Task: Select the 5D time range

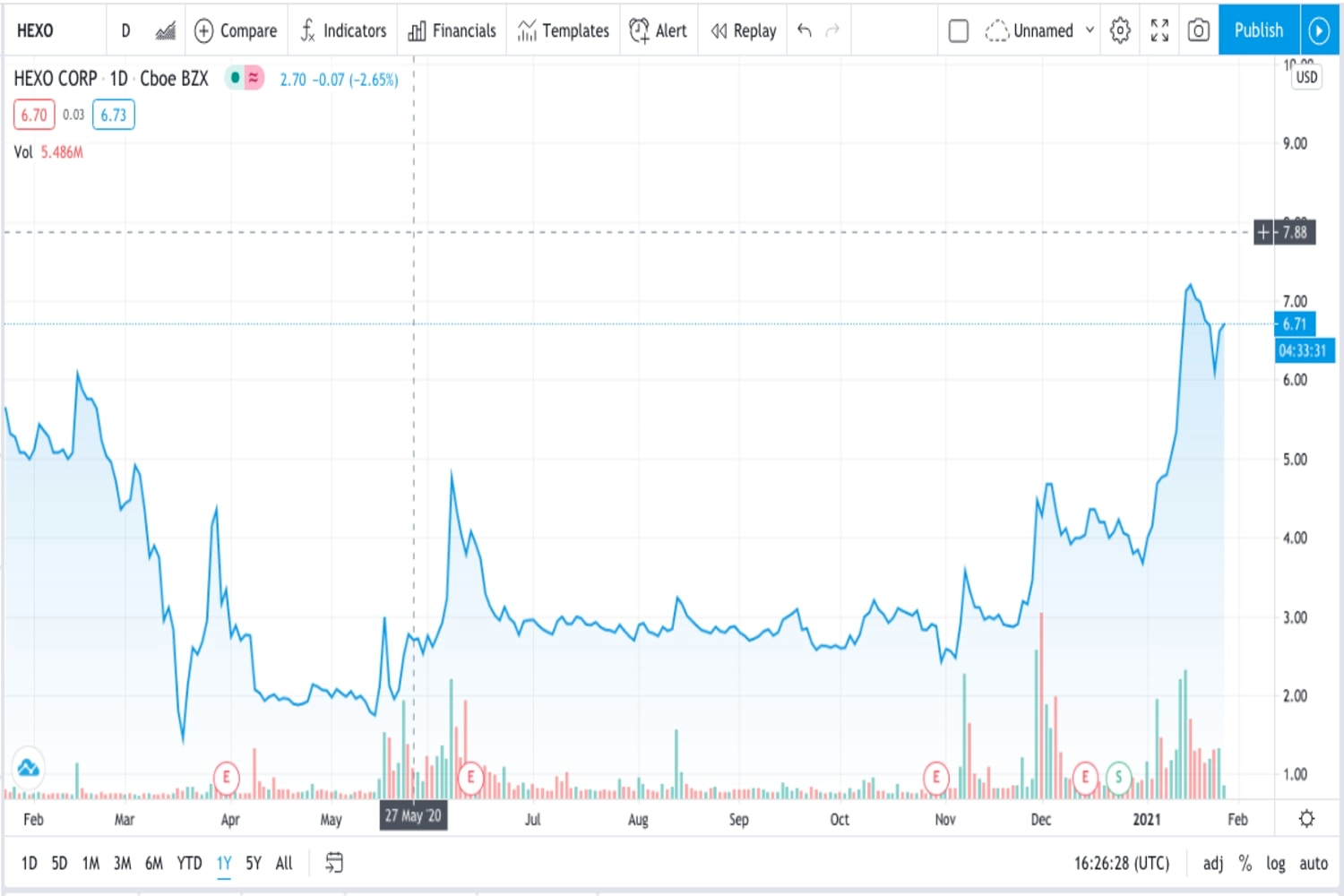Action: [59, 863]
